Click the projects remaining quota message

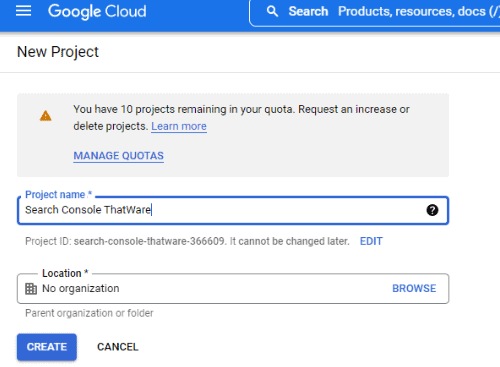(x=241, y=118)
